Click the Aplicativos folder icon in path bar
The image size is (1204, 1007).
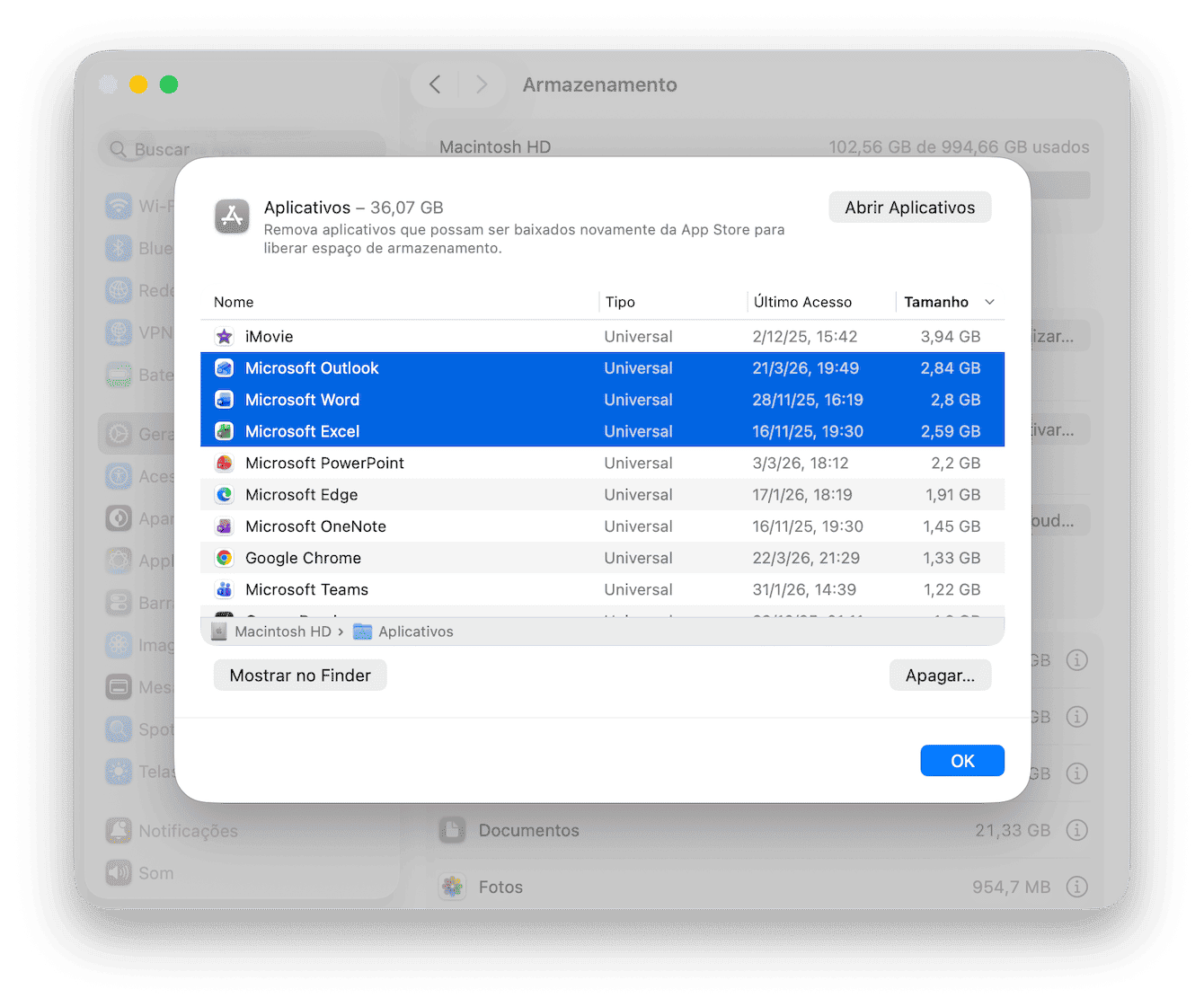(x=362, y=632)
